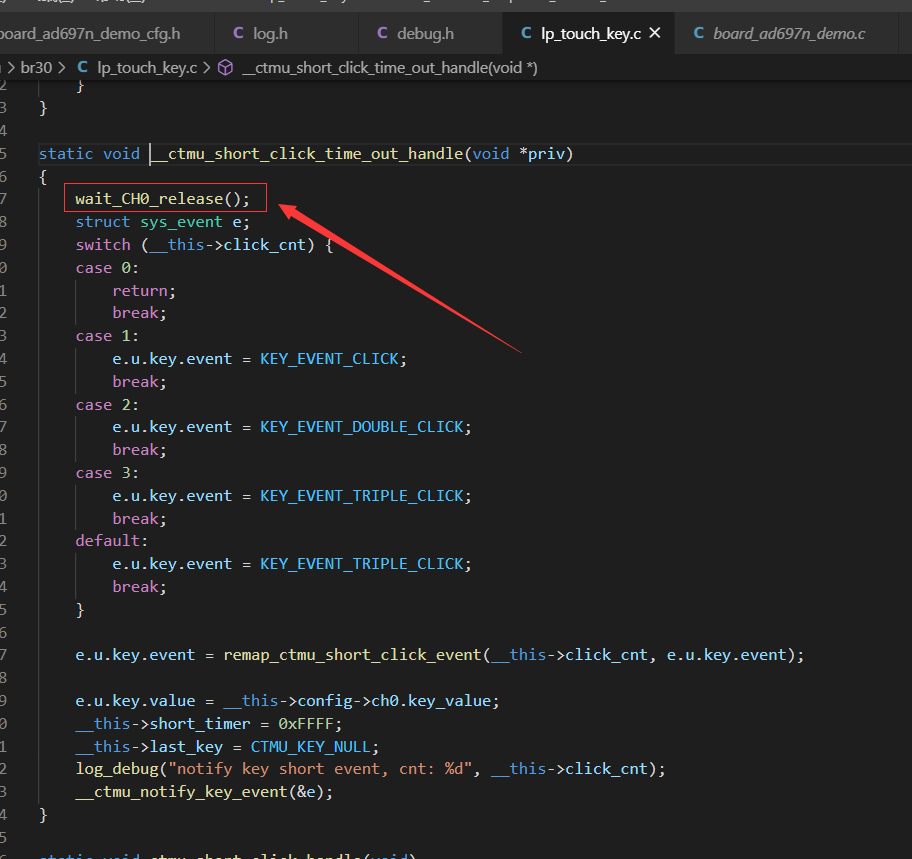912x859 pixels.
Task: Click the case 3: label
Action: (107, 473)
